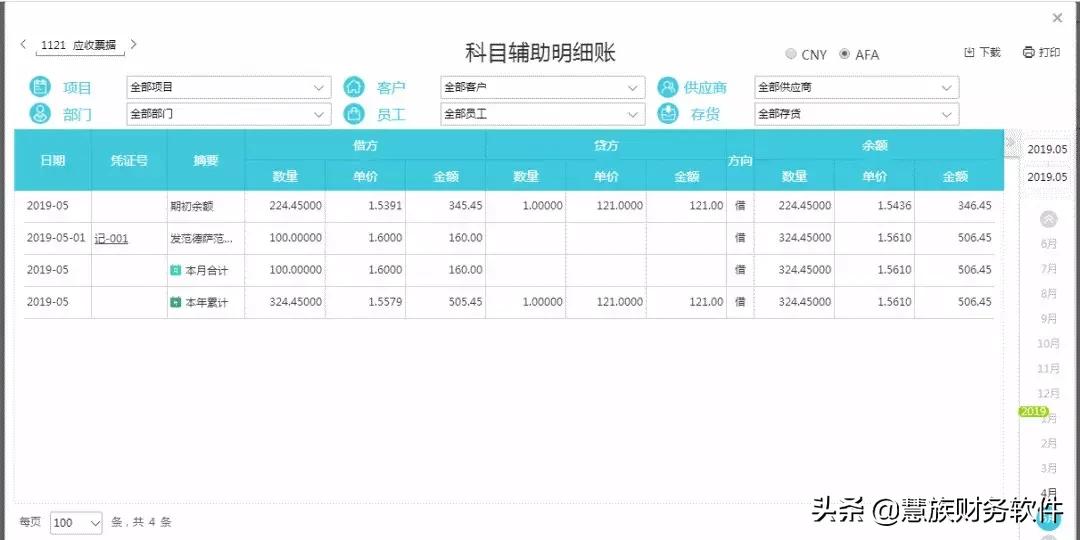The height and width of the screenshot is (540, 1080).
Task: Click the 凭证号 column header
Action: [129, 160]
